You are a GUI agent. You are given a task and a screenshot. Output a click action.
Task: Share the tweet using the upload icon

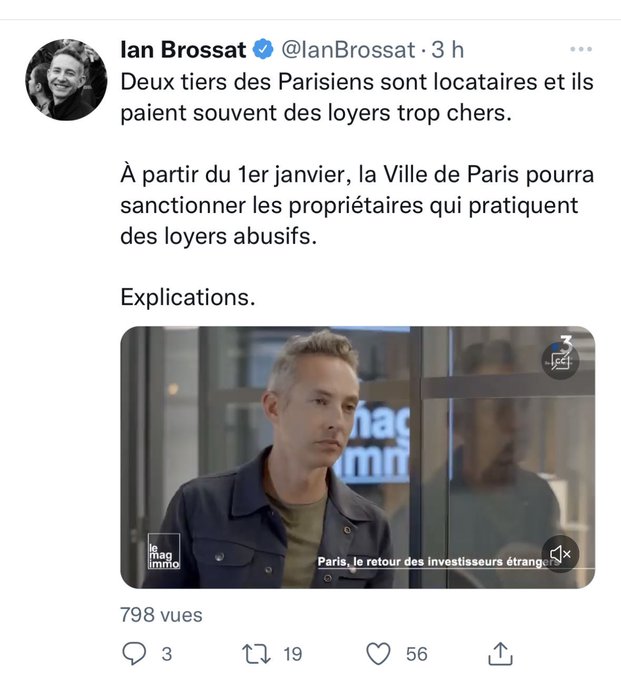(x=500, y=654)
